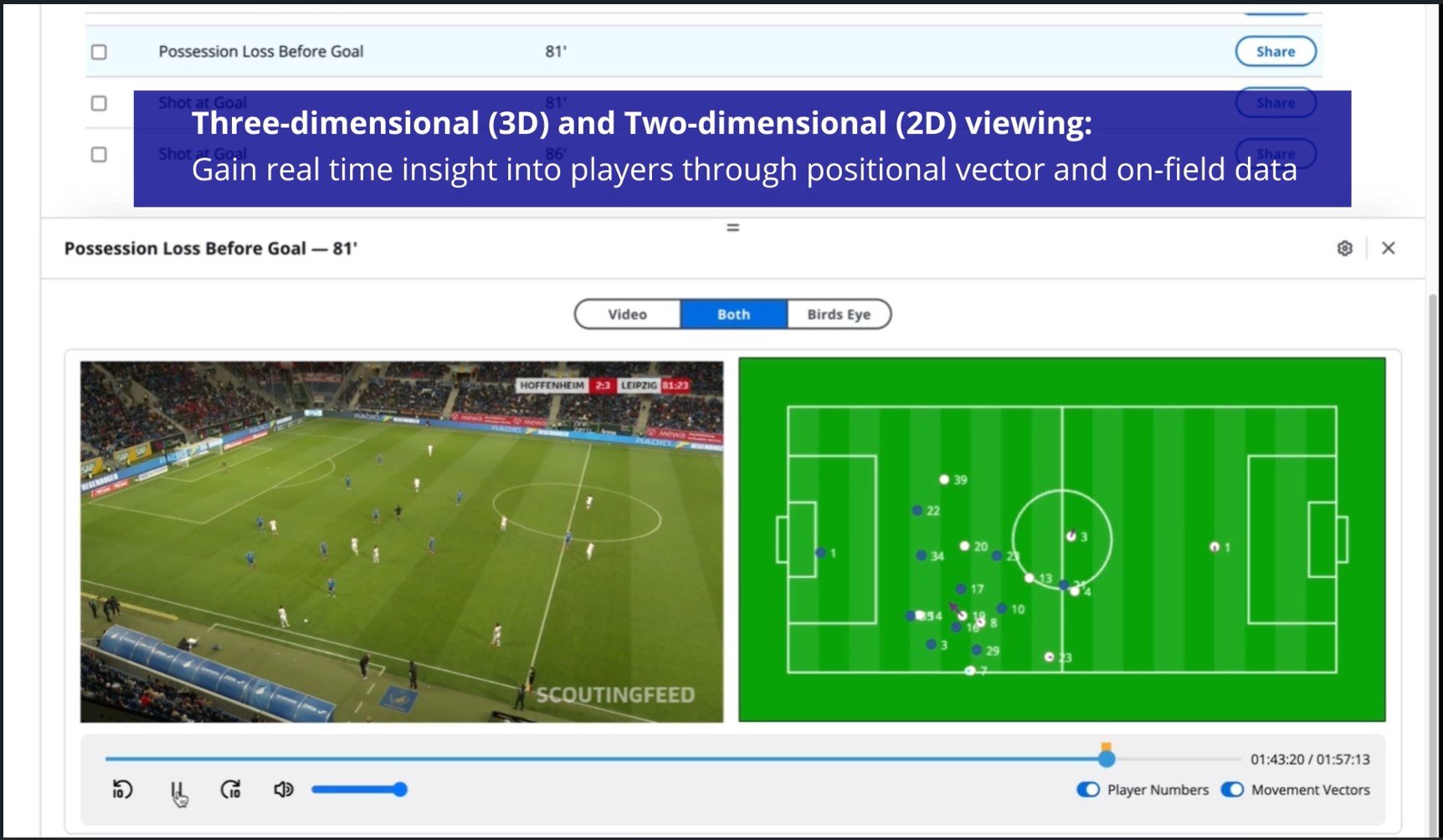Select player 29 on the pitch map

pyautogui.click(x=976, y=650)
